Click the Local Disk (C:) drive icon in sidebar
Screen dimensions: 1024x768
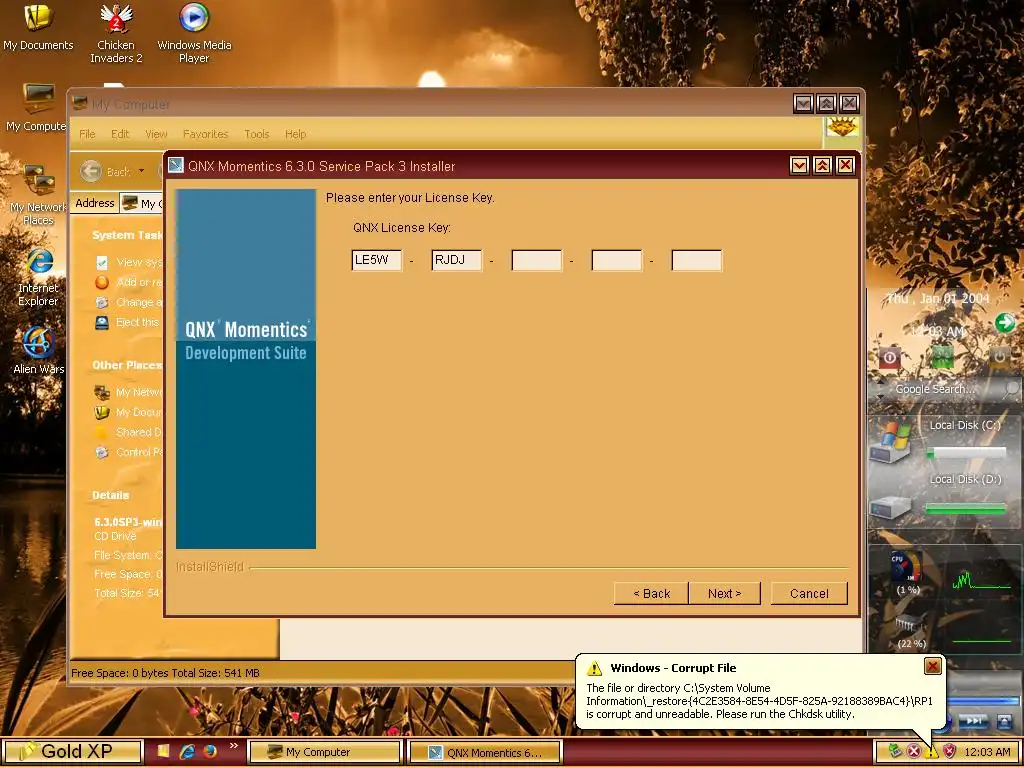coord(891,441)
